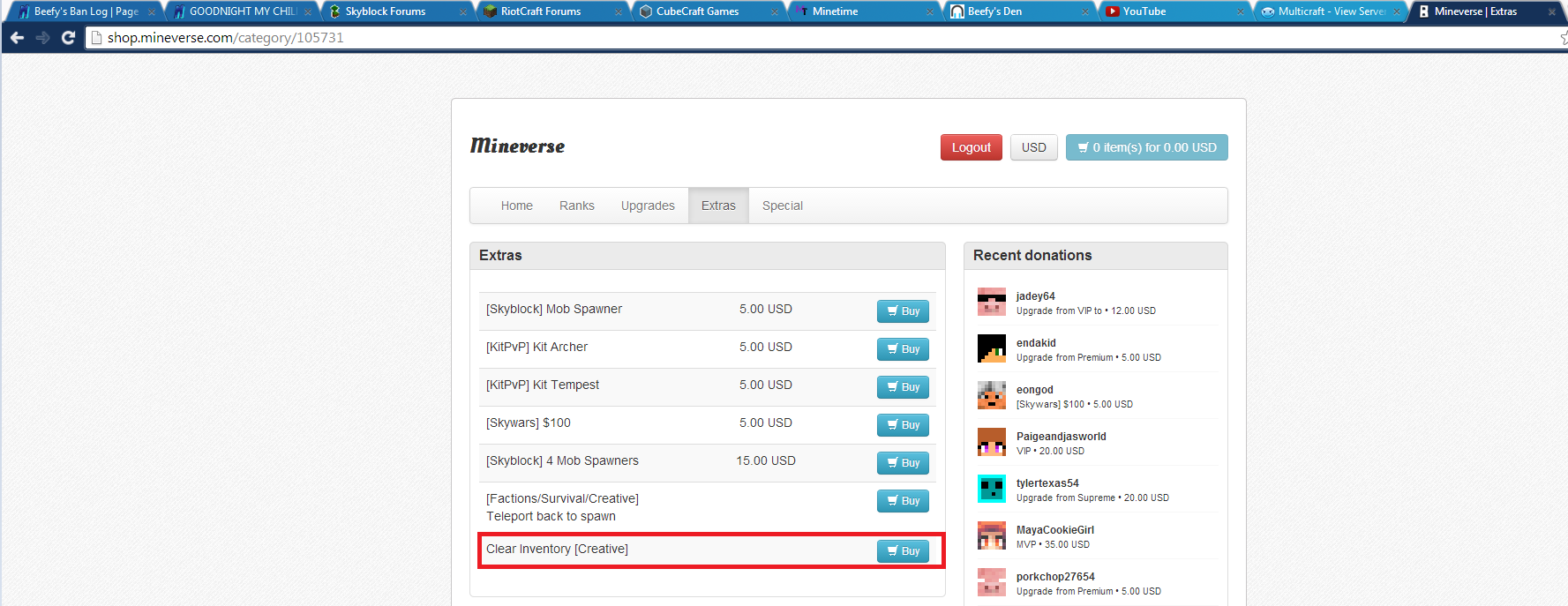Click the browser Back arrow
This screenshot has width=1568, height=606.
coord(17,38)
